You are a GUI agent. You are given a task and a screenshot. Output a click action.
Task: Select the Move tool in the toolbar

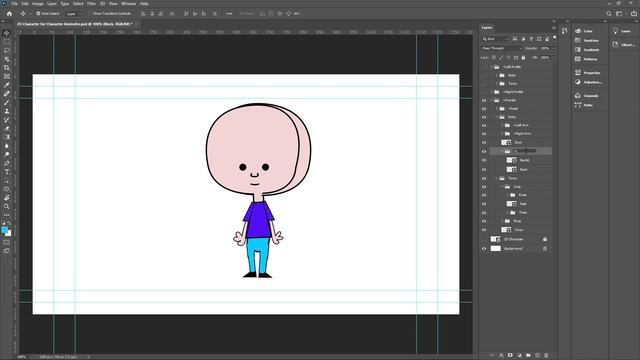point(7,33)
